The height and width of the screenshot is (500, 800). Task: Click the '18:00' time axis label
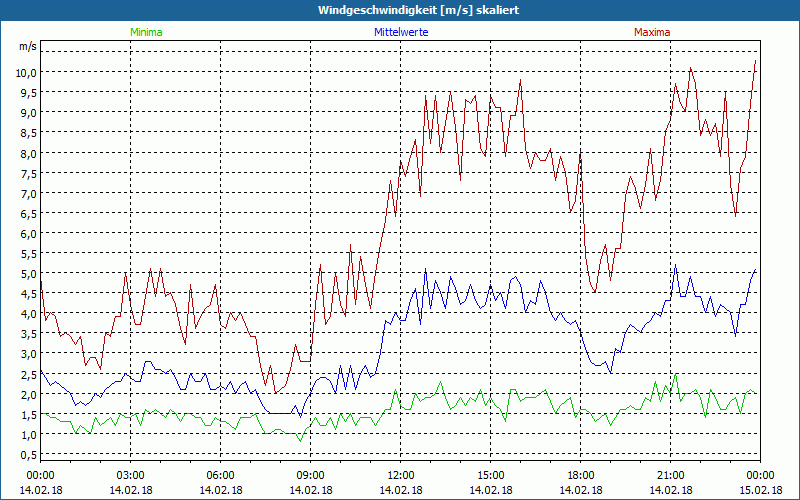[581, 476]
